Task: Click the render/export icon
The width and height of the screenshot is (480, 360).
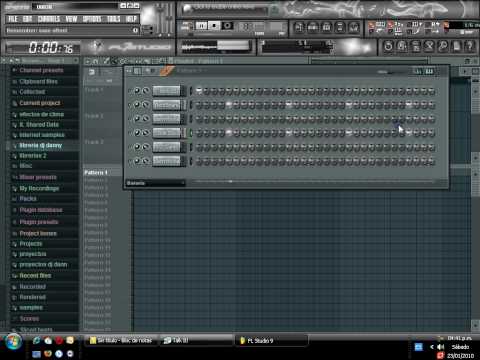Action: (x=416, y=46)
